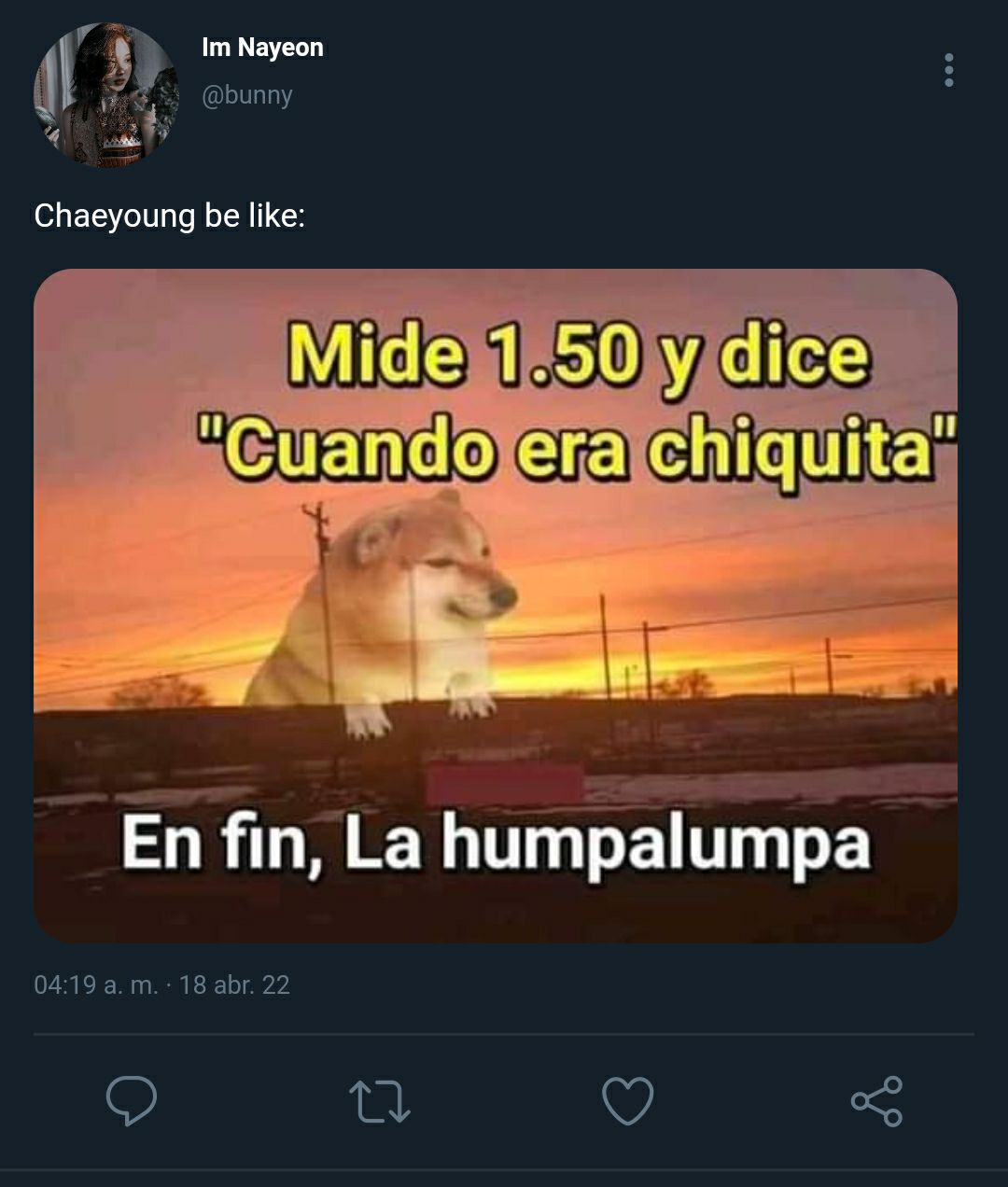Image resolution: width=1008 pixels, height=1187 pixels.
Task: Click the word Chaeyoung in the tweet
Action: pos(115,216)
